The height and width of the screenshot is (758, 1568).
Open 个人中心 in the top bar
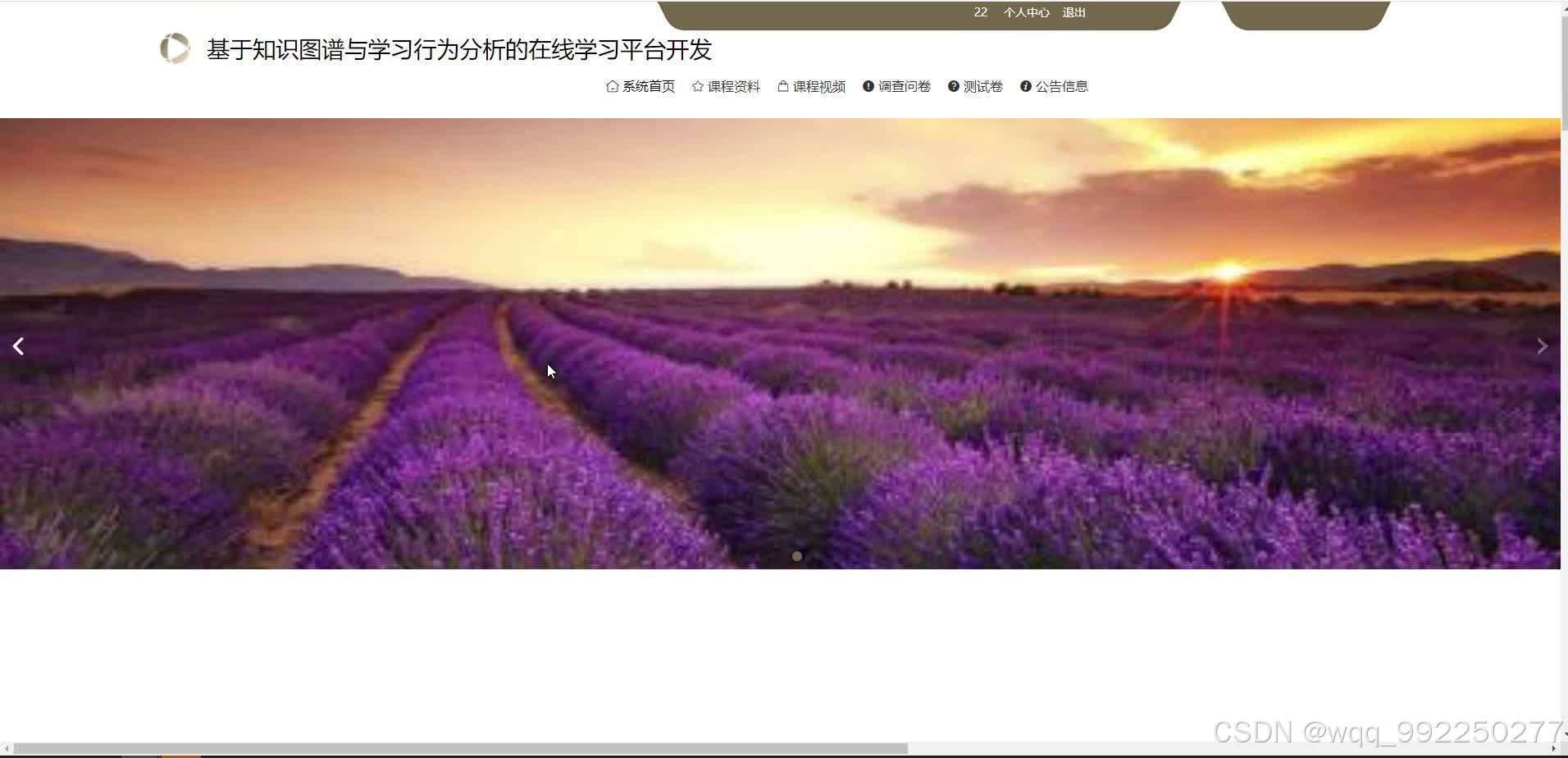[1026, 12]
